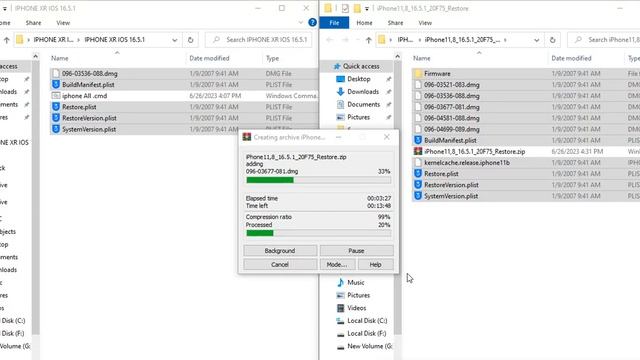The width and height of the screenshot is (640, 360).
Task: Open address history dropdown in right window
Action: pyautogui.click(x=537, y=40)
